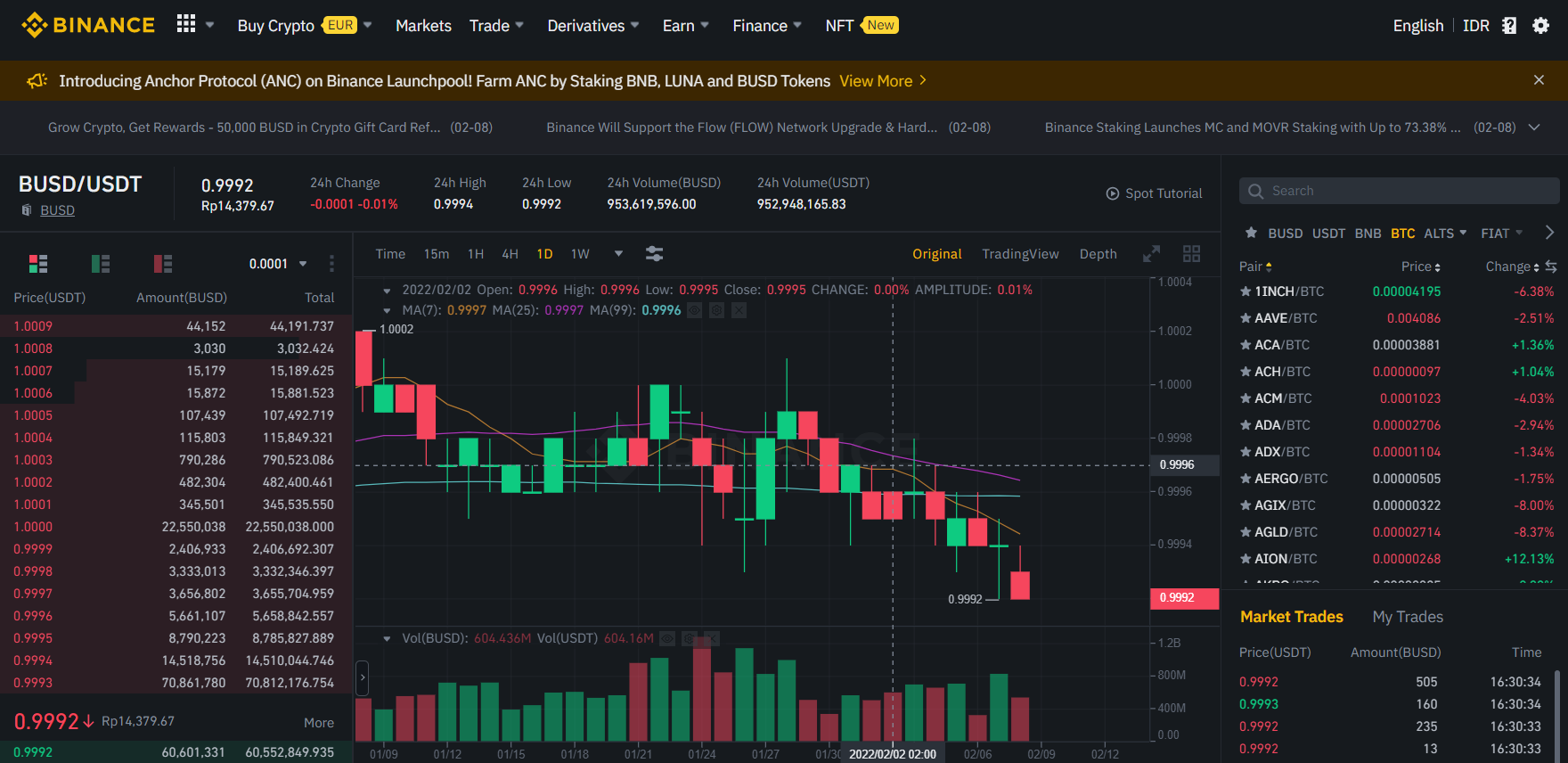Open MA indicator settings gear
Image resolution: width=1568 pixels, height=763 pixels.
pos(716,310)
